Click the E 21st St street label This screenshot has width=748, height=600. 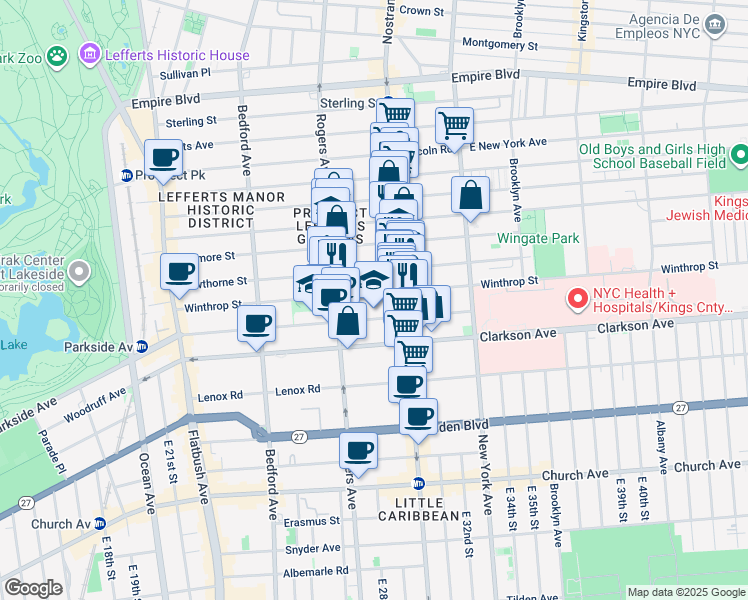[x=170, y=462]
